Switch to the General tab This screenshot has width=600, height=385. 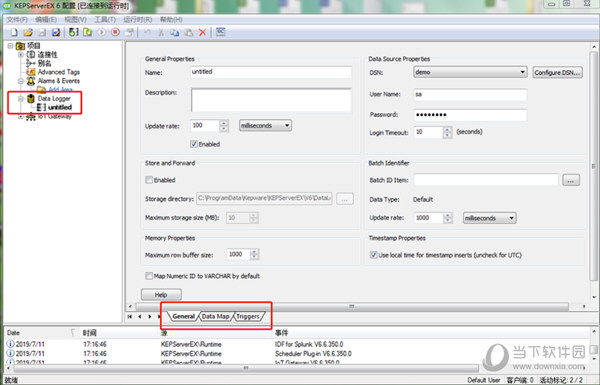coord(183,316)
